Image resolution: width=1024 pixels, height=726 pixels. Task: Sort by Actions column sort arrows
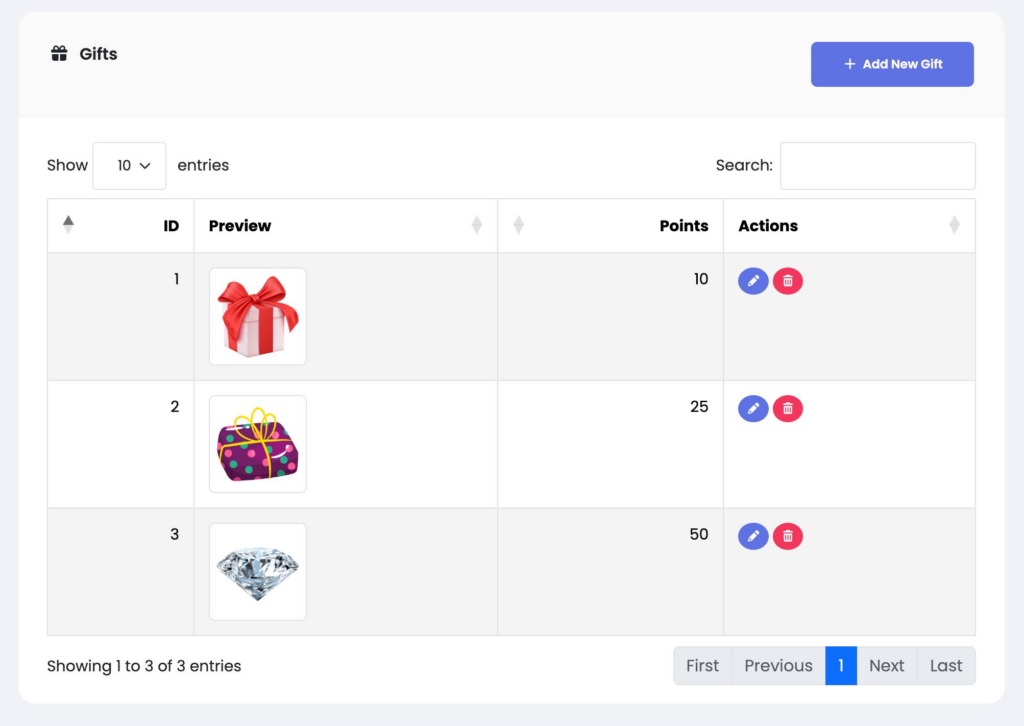pyautogui.click(x=954, y=225)
